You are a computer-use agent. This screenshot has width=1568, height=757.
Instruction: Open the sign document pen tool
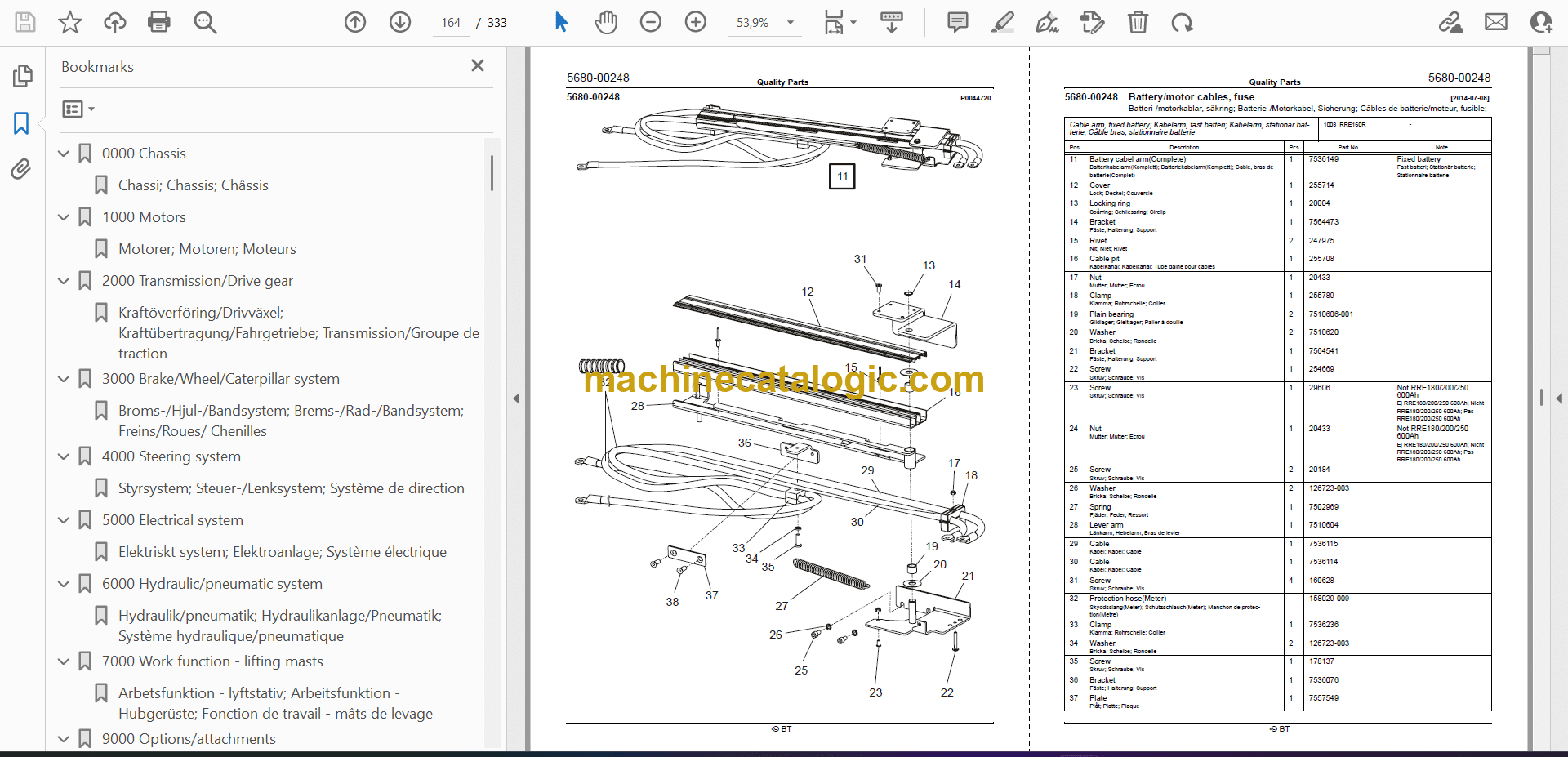tap(1047, 22)
